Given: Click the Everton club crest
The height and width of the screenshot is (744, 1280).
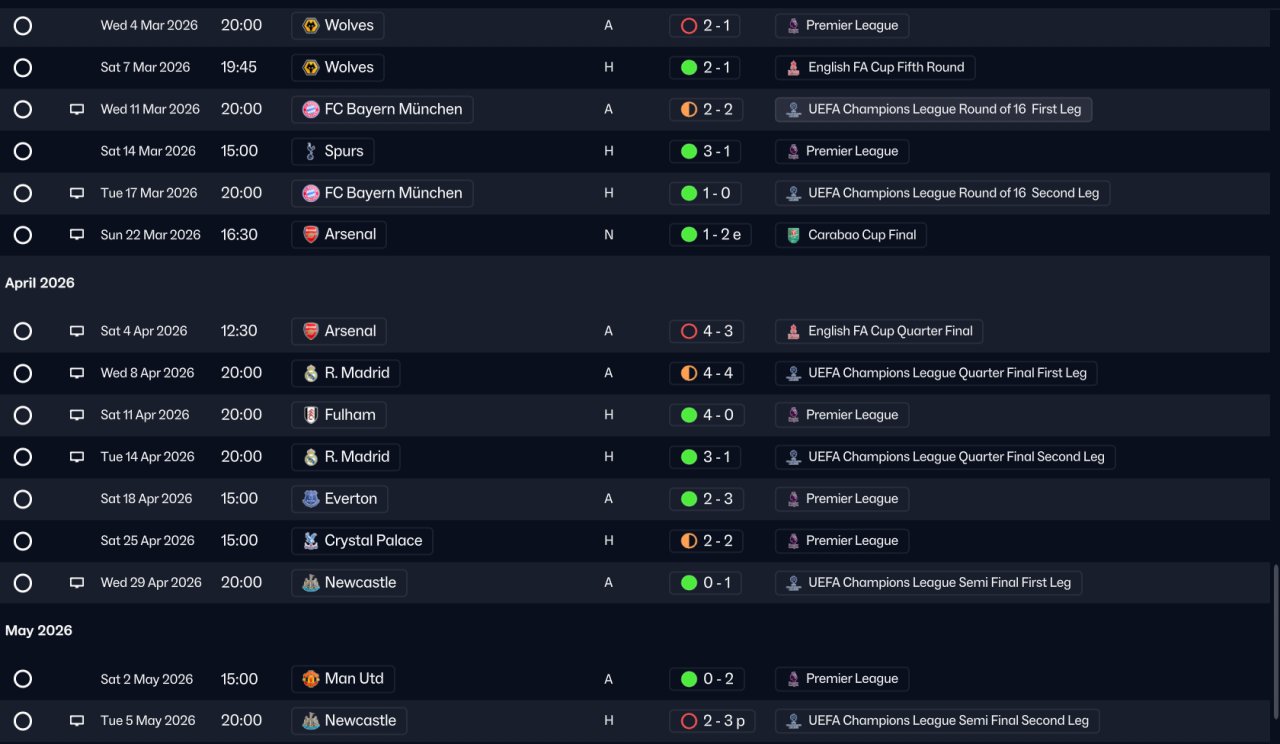Looking at the screenshot, I should coord(311,499).
